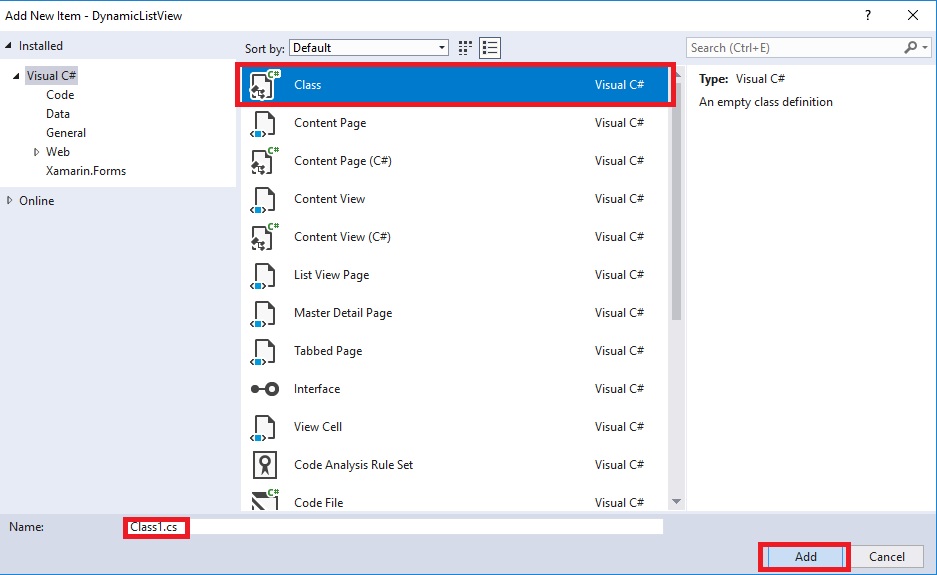Select the General category
This screenshot has height=575, width=937.
[66, 133]
